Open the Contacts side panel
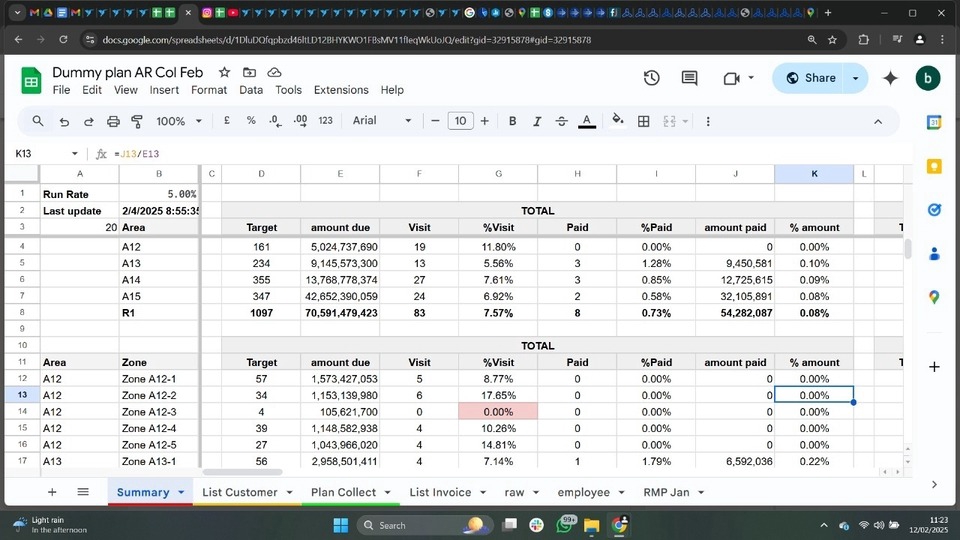Screen dimensions: 960x540 [x=934, y=253]
